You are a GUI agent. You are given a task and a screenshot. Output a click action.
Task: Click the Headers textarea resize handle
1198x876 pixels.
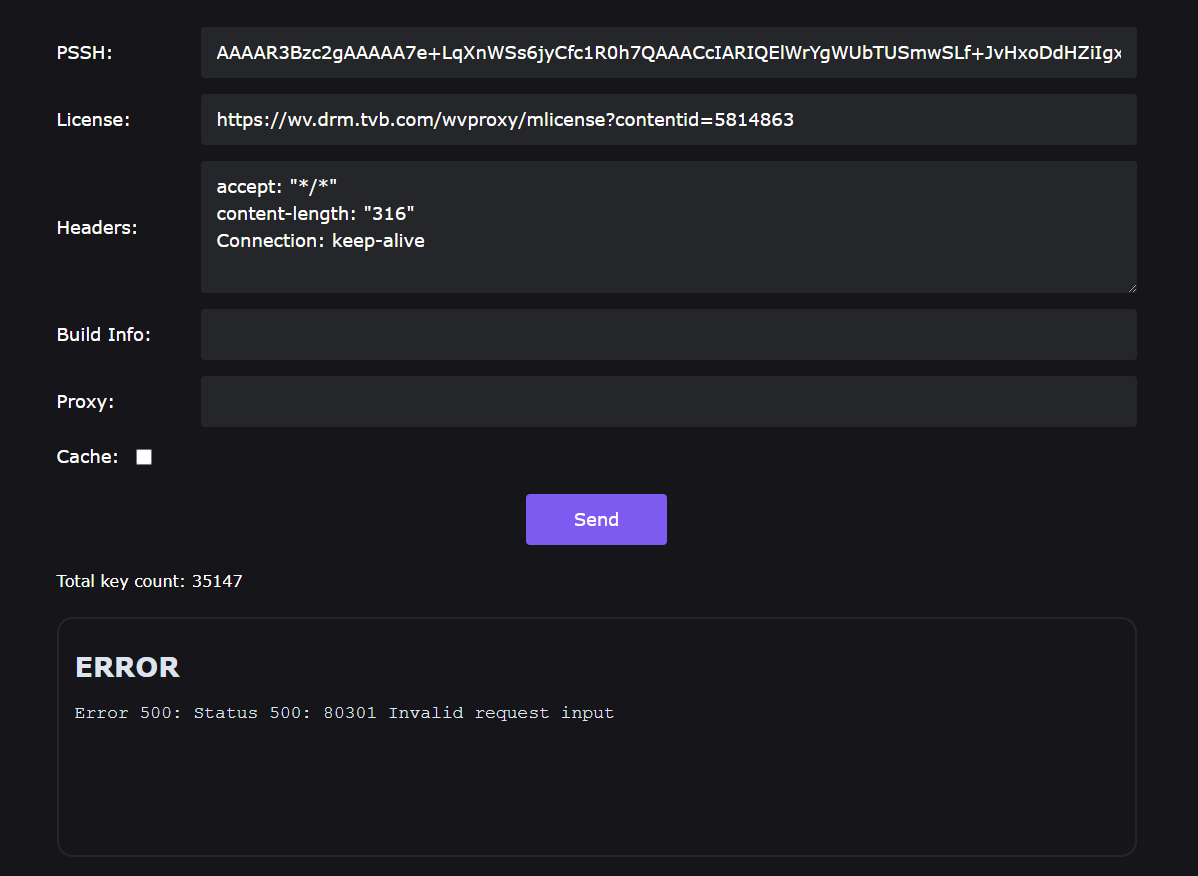1131,287
